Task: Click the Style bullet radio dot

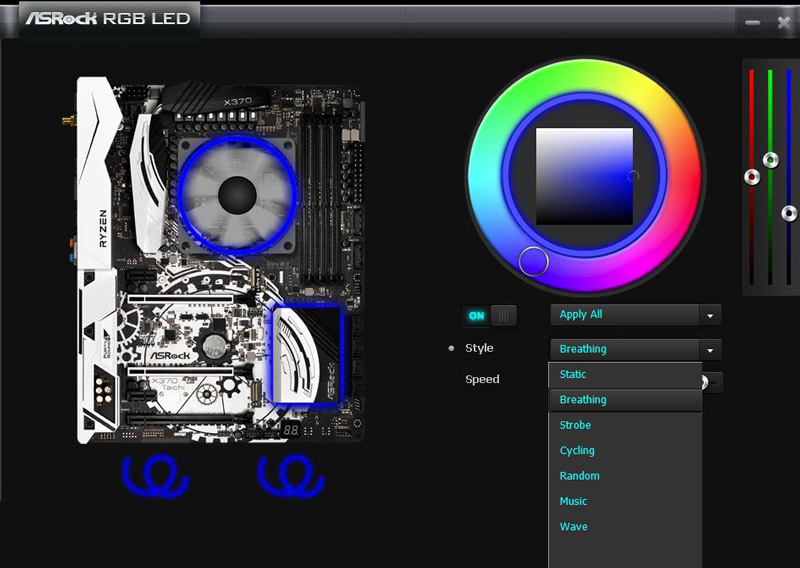Action: click(x=451, y=349)
